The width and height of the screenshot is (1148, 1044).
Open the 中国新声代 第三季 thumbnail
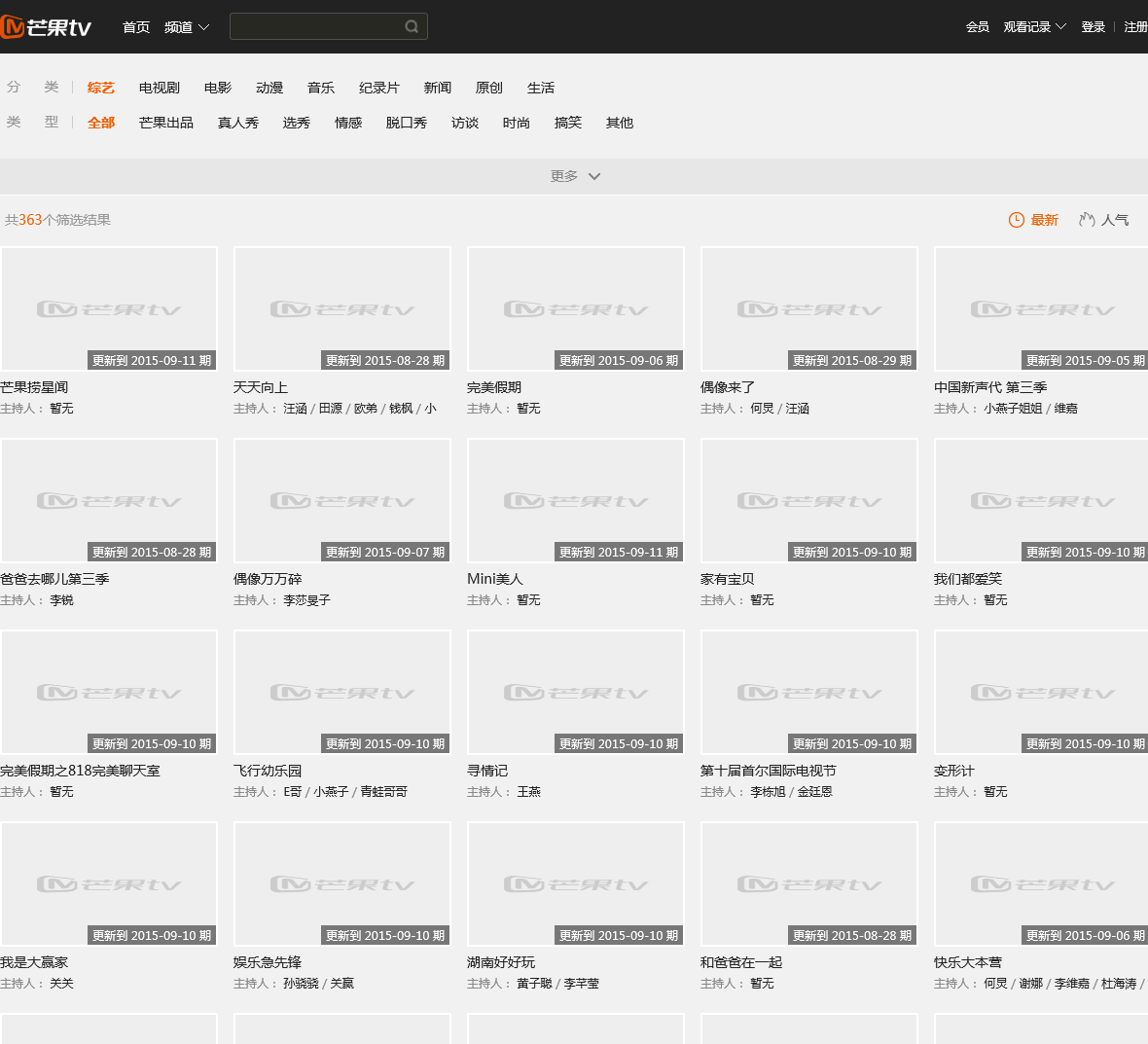tap(1042, 309)
